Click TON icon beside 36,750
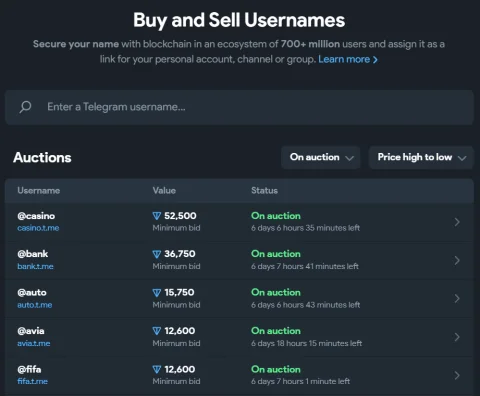480x396 pixels. coord(157,254)
